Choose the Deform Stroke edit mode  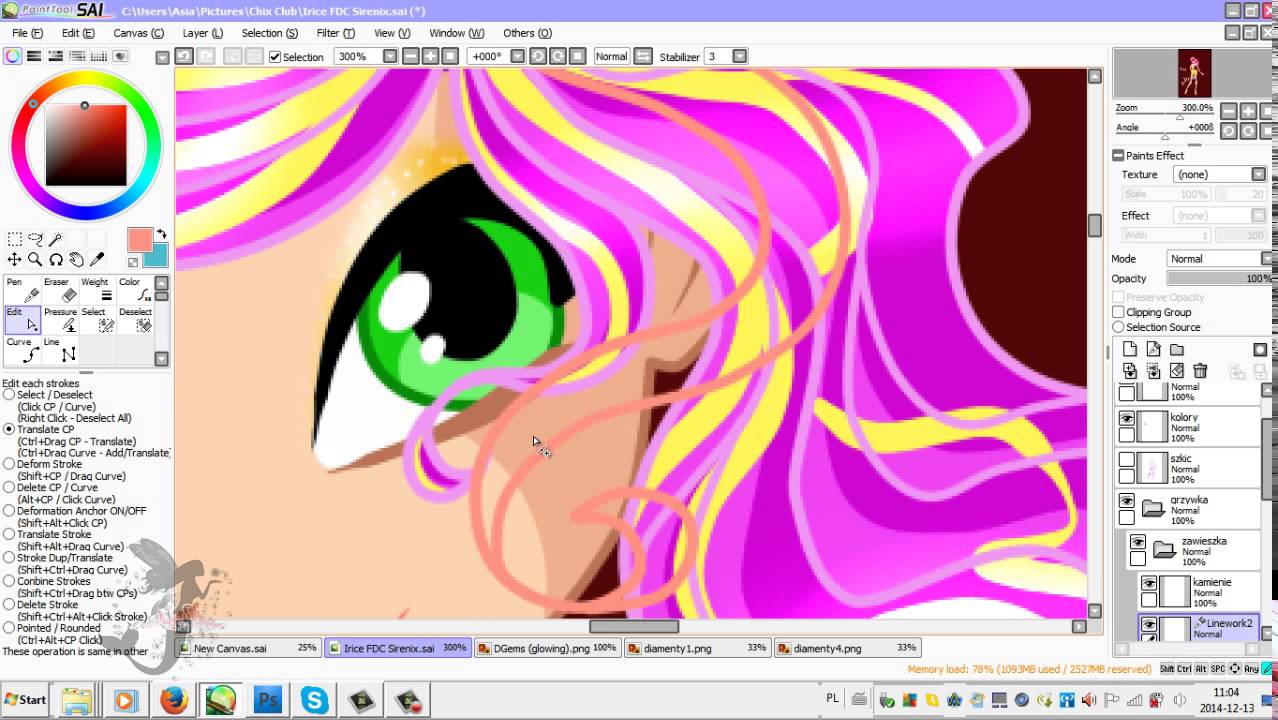tap(9, 464)
